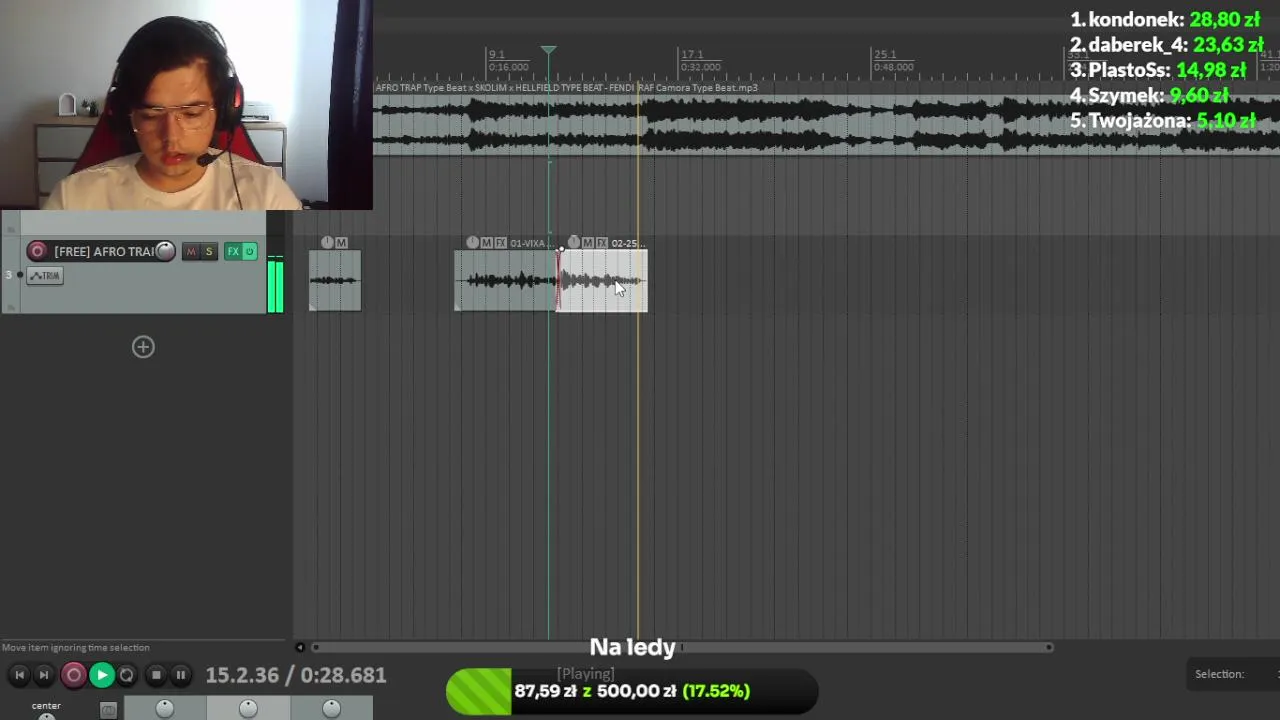The image size is (1280, 720).
Task: Click the 'Move item ignoring time selection' status text
Action: pyautogui.click(x=76, y=647)
